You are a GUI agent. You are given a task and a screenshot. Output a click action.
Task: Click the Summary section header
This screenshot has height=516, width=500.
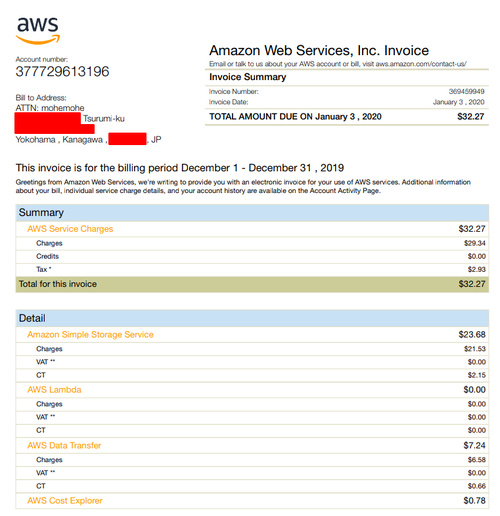tap(252, 213)
